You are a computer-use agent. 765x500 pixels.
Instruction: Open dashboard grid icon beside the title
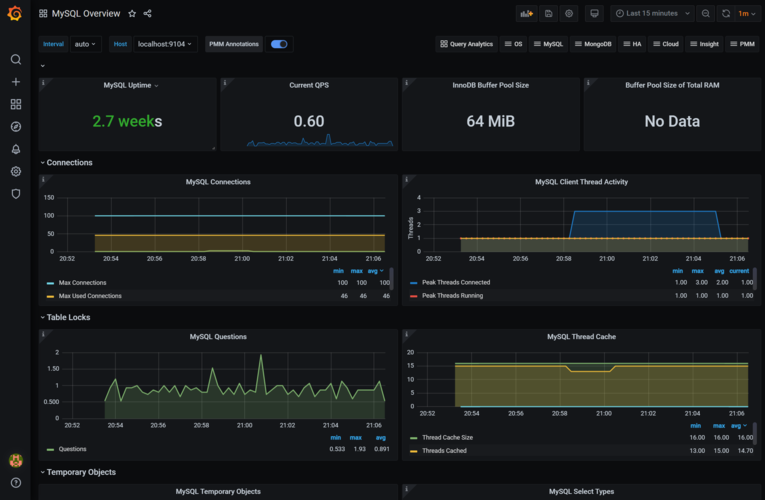43,14
